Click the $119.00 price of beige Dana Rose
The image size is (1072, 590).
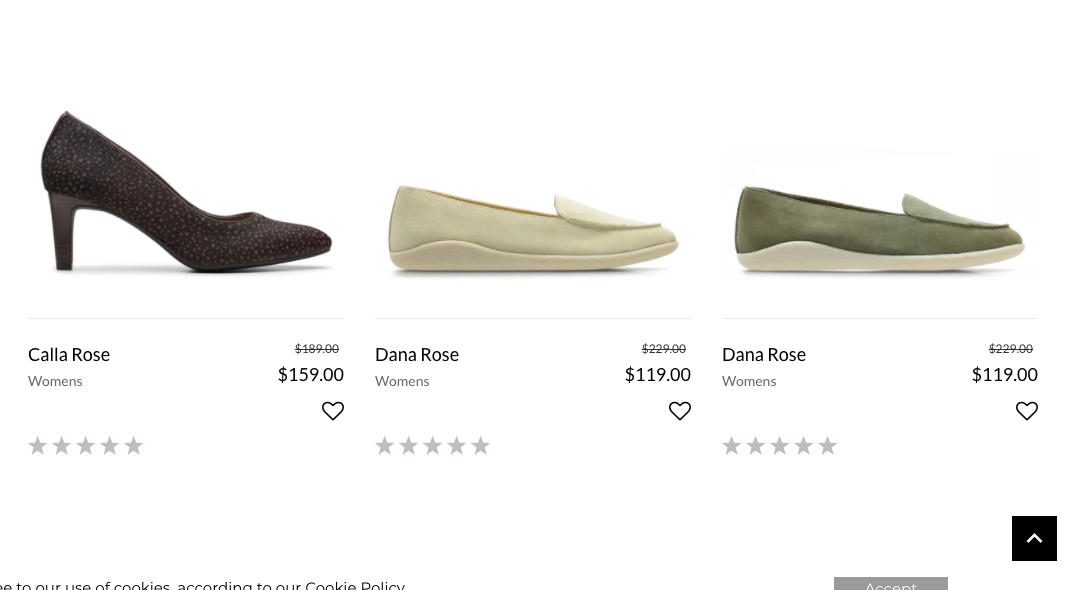(657, 374)
